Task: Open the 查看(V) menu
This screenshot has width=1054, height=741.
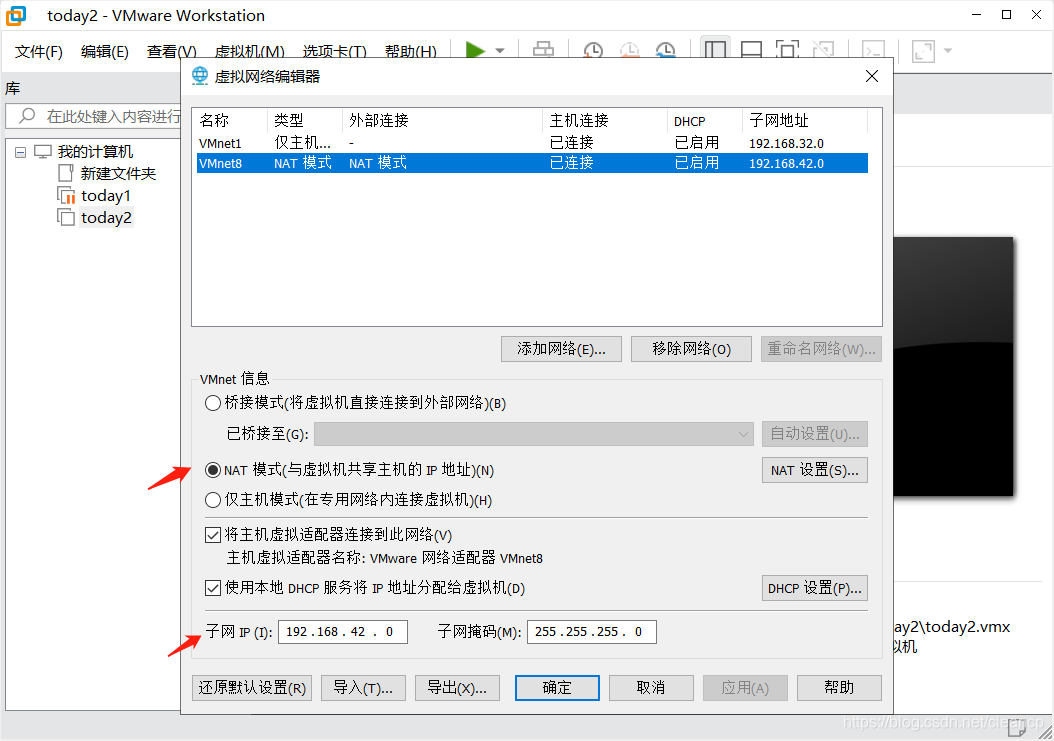Action: tap(171, 52)
